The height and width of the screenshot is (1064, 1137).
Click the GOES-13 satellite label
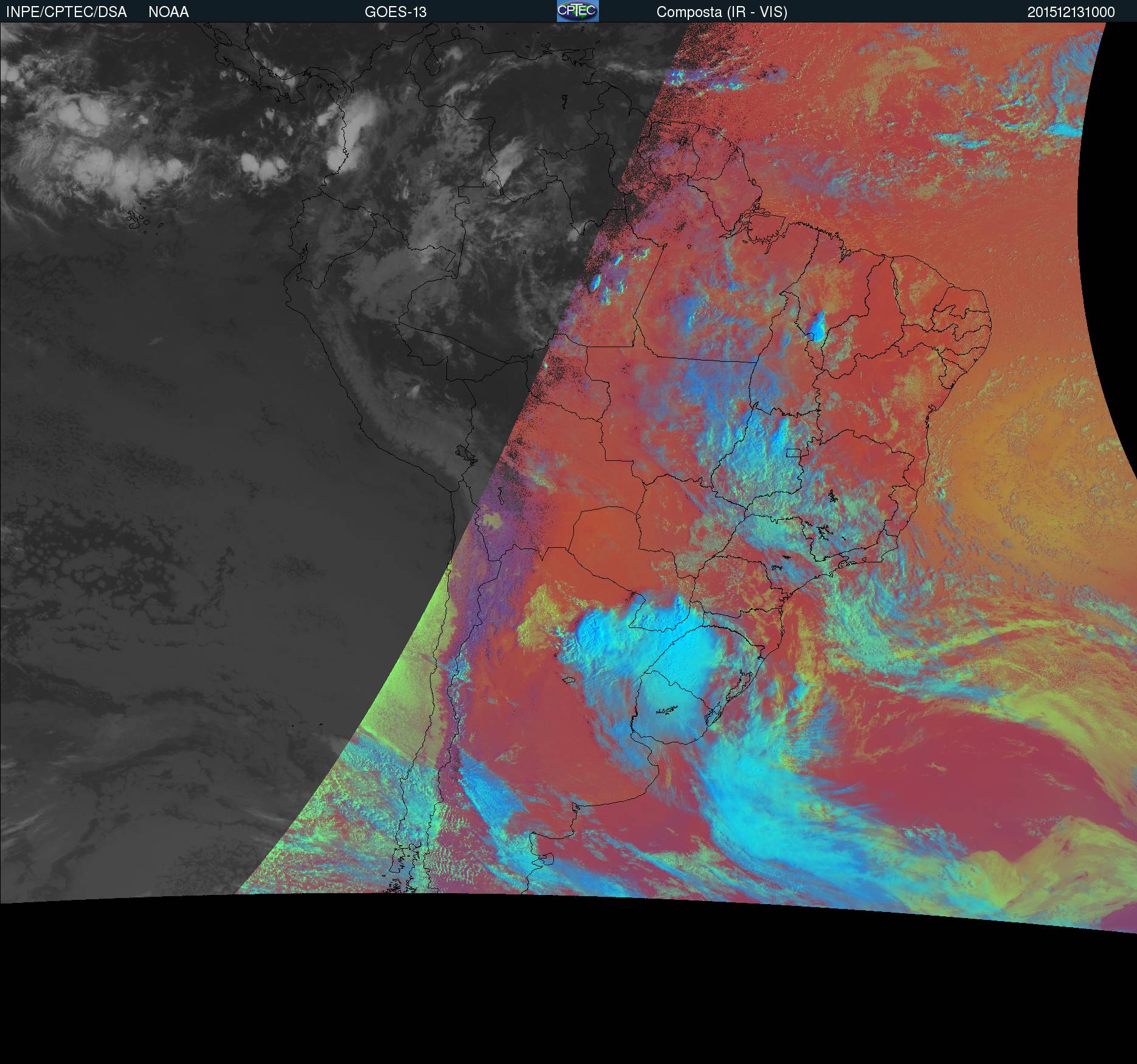(396, 12)
